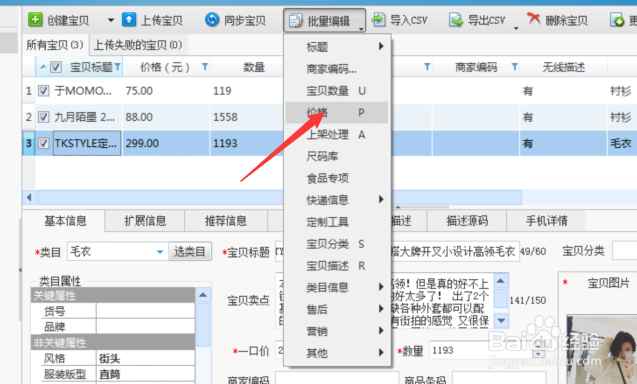Open the 营销 submenu

pos(337,331)
